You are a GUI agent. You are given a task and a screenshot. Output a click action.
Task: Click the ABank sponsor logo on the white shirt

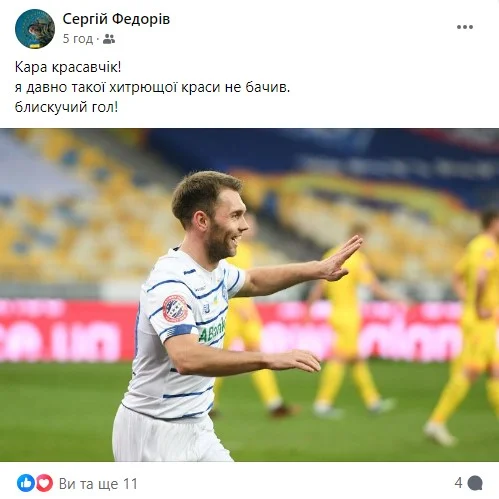212,331
